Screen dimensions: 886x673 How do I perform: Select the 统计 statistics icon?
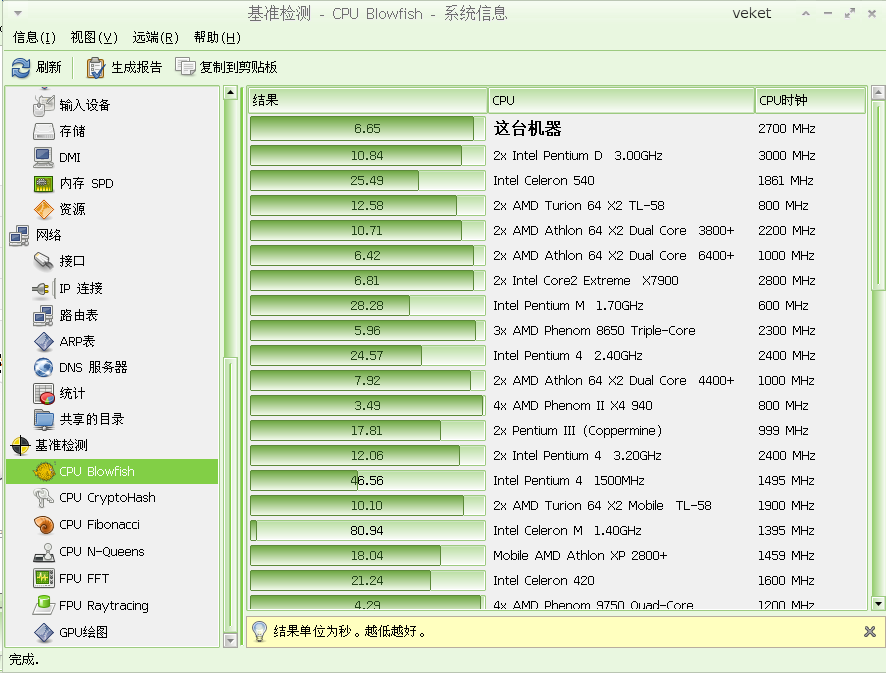coord(44,393)
